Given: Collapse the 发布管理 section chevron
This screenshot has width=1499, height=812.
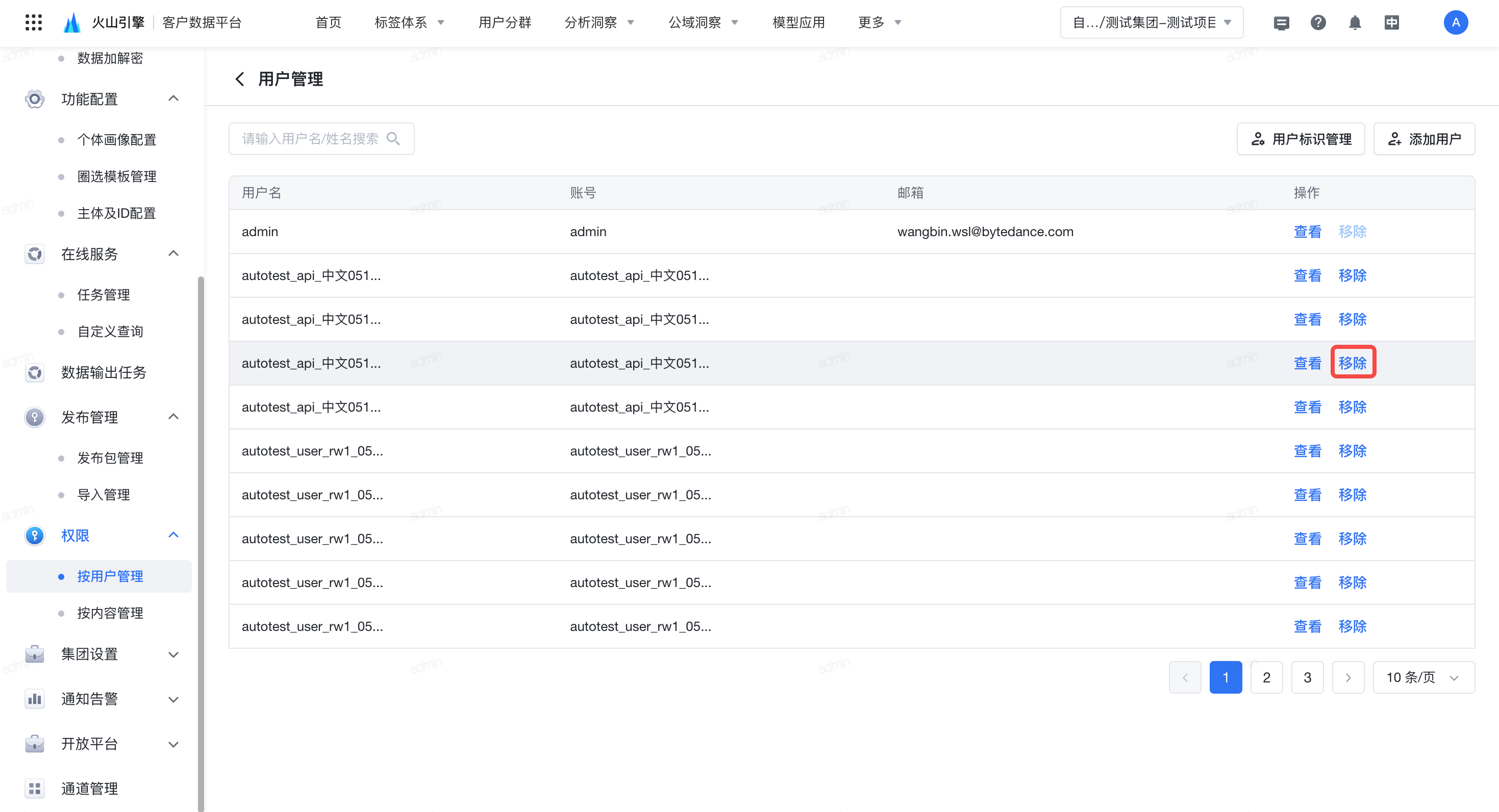Looking at the screenshot, I should [173, 417].
